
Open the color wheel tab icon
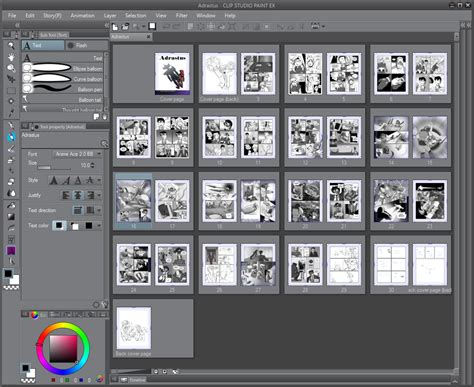[x=34, y=314]
